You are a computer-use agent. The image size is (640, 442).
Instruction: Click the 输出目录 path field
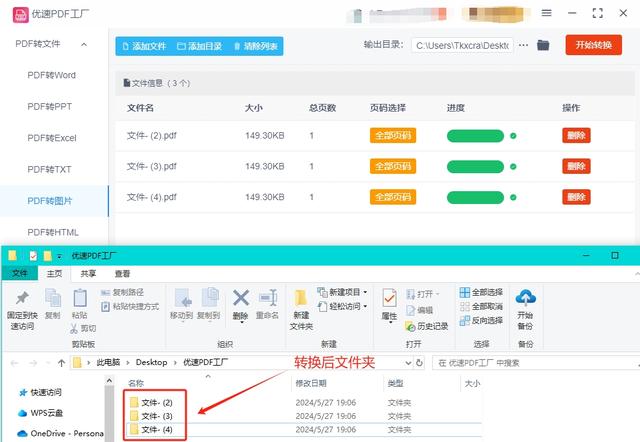pos(462,45)
